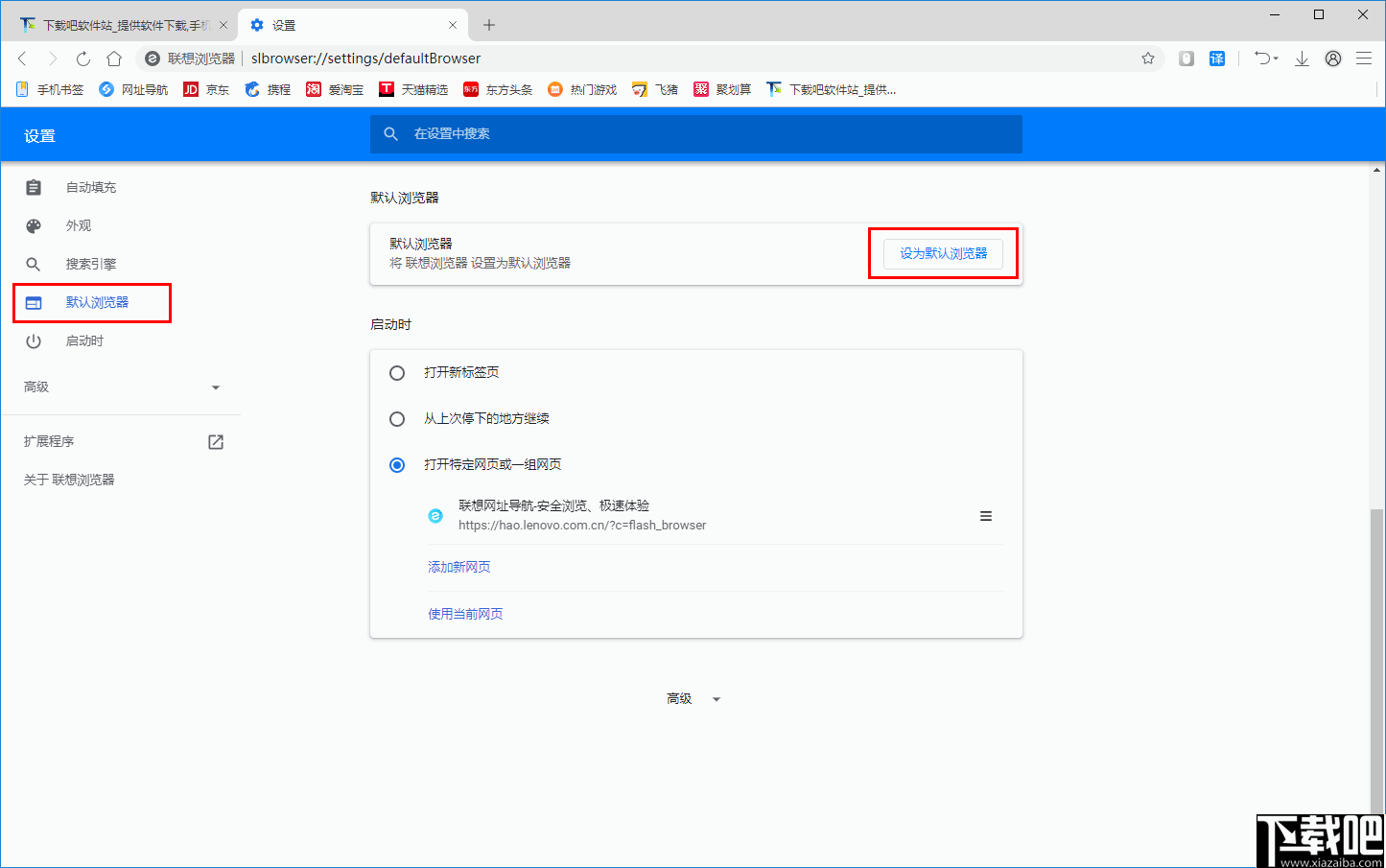Click the shield icon beside address bar
The width and height of the screenshot is (1386, 868).
coord(1186,59)
